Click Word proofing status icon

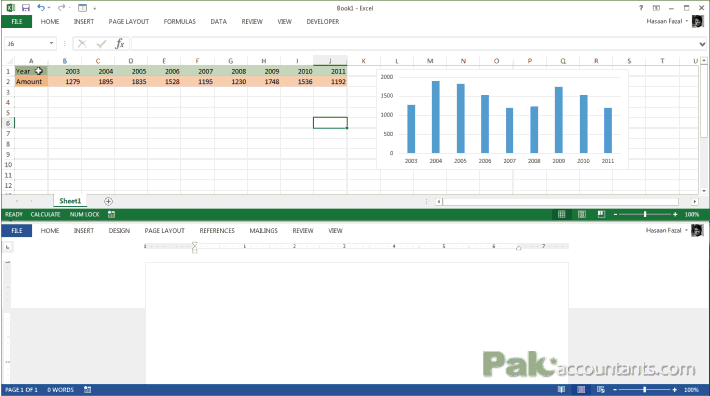tap(87, 390)
